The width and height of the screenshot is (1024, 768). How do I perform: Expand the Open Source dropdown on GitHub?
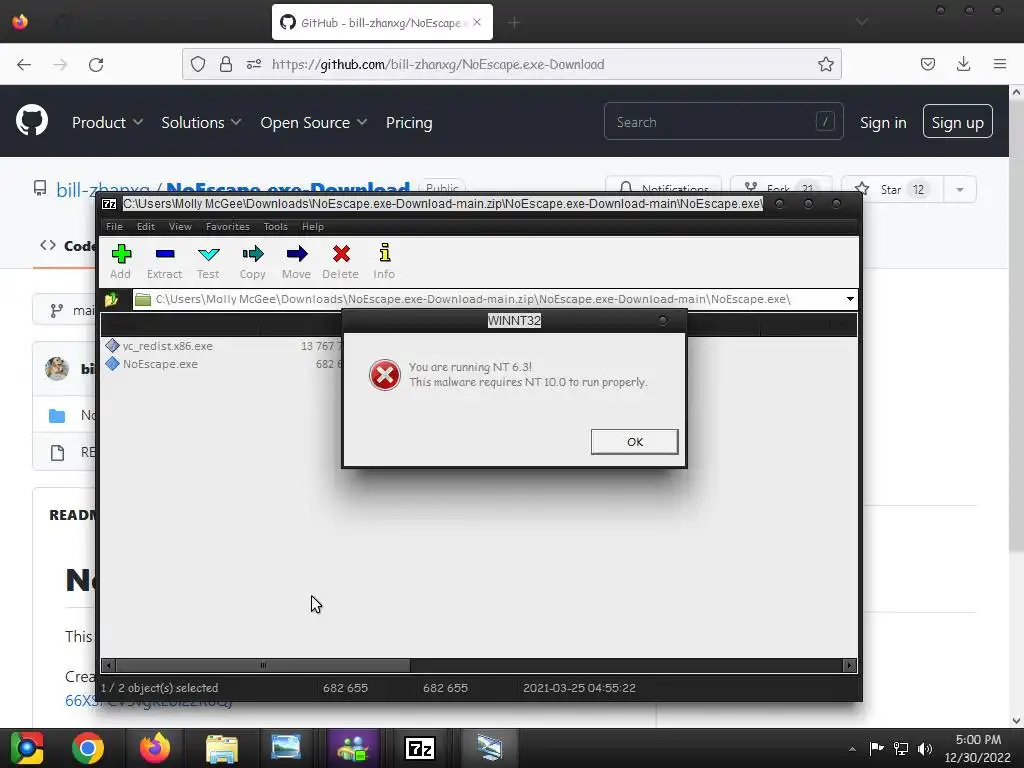click(313, 123)
